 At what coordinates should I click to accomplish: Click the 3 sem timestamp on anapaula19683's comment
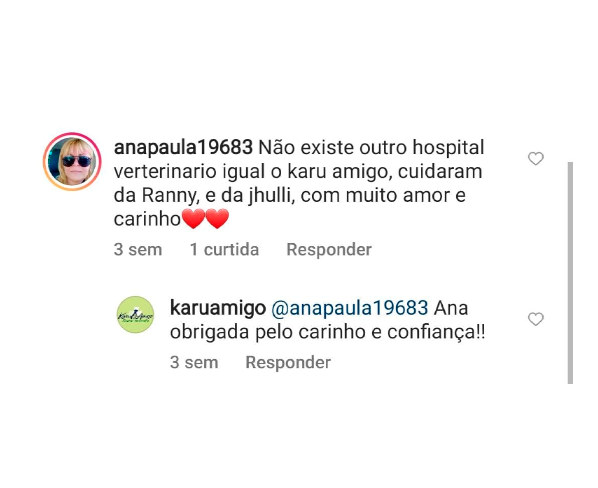pos(138,250)
